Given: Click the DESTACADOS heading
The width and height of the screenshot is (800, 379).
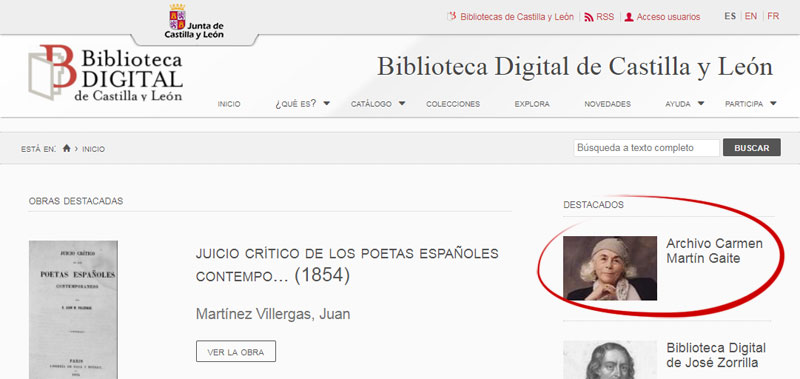Looking at the screenshot, I should [593, 205].
